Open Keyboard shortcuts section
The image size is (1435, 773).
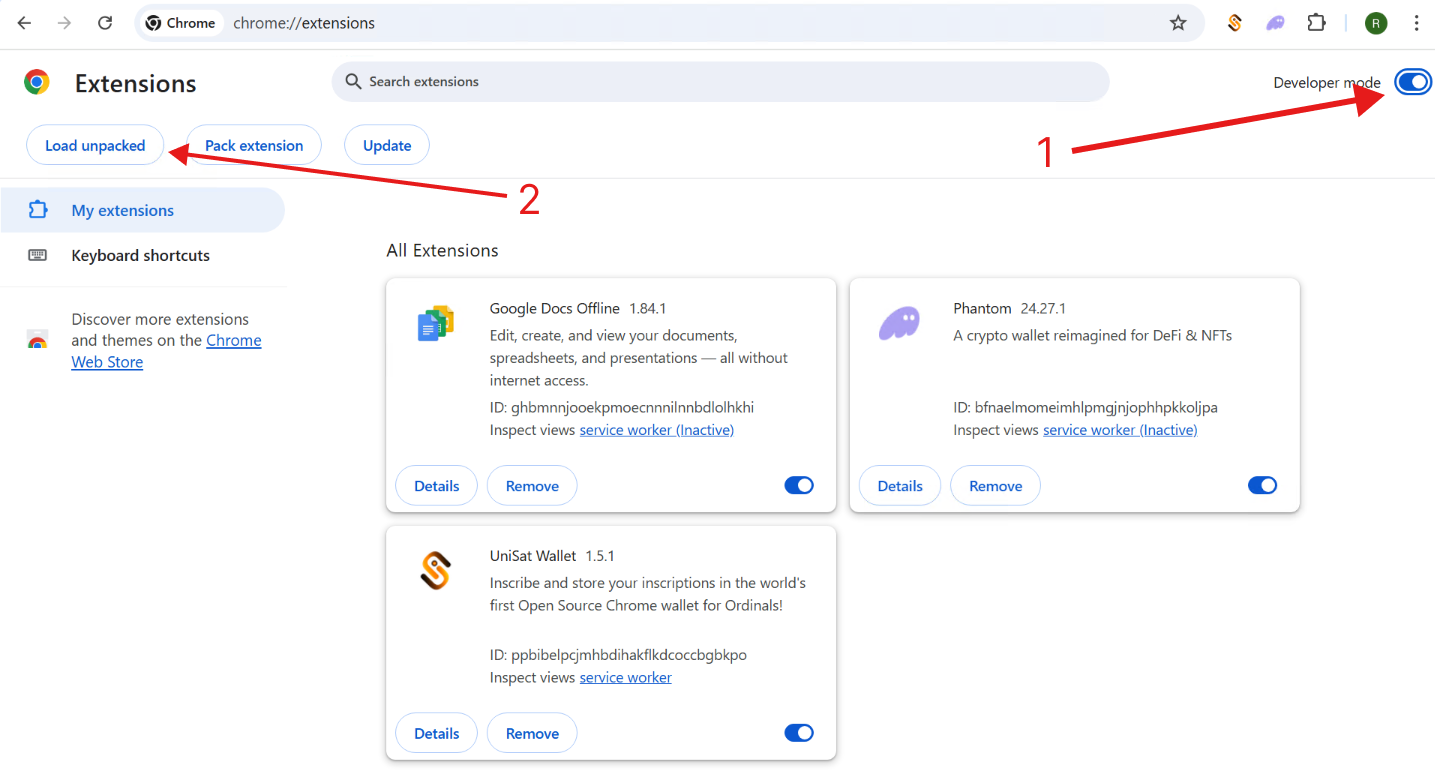tap(140, 255)
